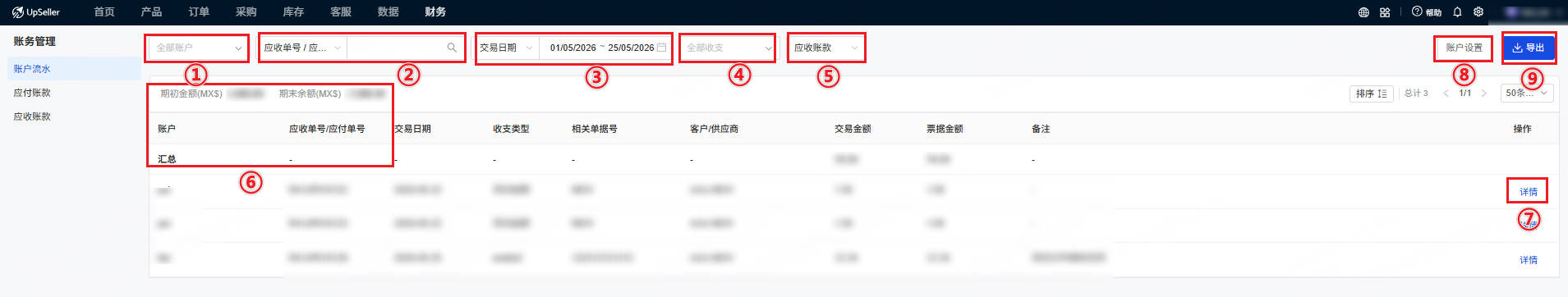Go to the previous page arrow

click(1446, 94)
